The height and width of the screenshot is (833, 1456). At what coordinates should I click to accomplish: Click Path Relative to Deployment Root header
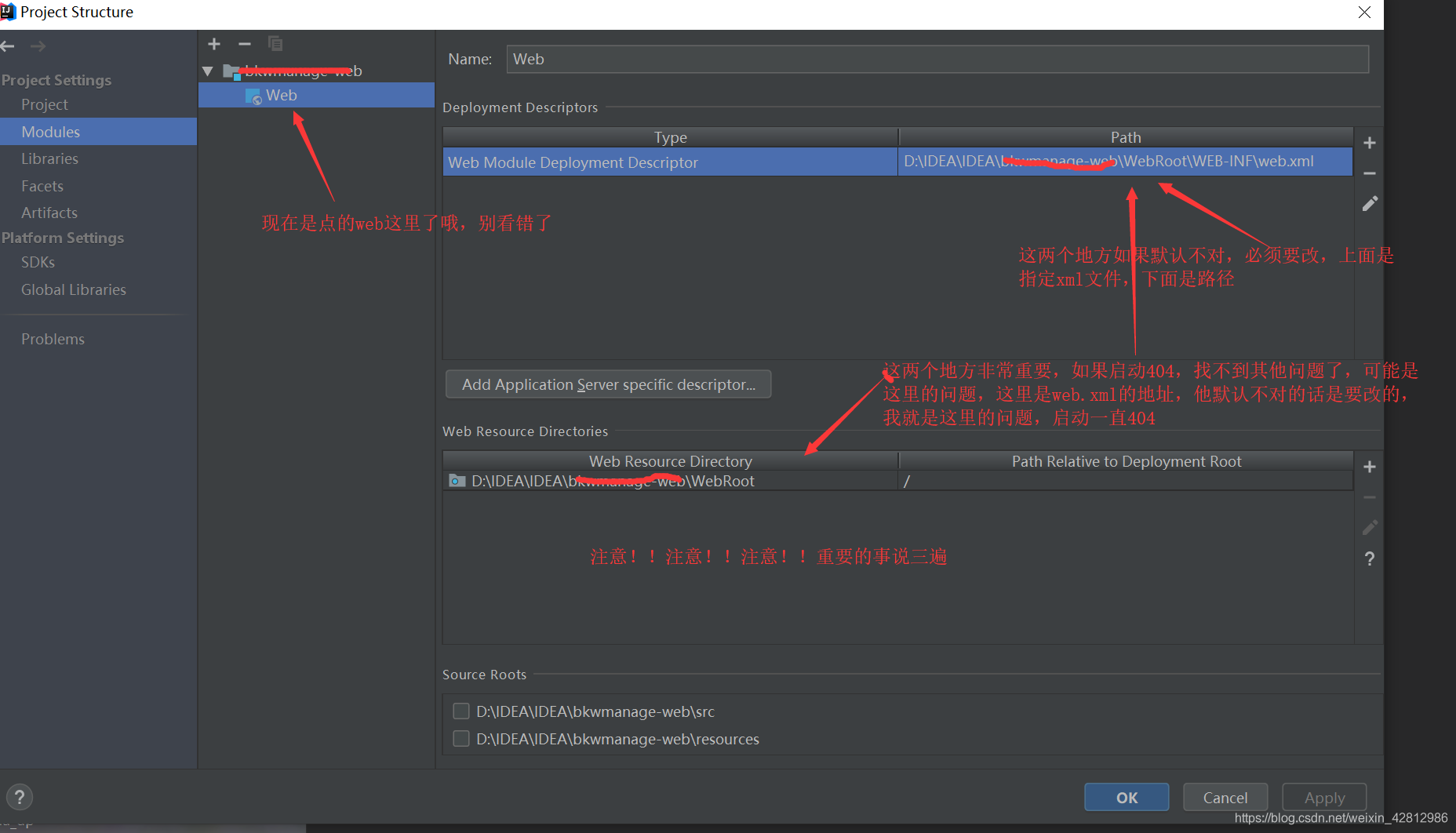point(1126,461)
